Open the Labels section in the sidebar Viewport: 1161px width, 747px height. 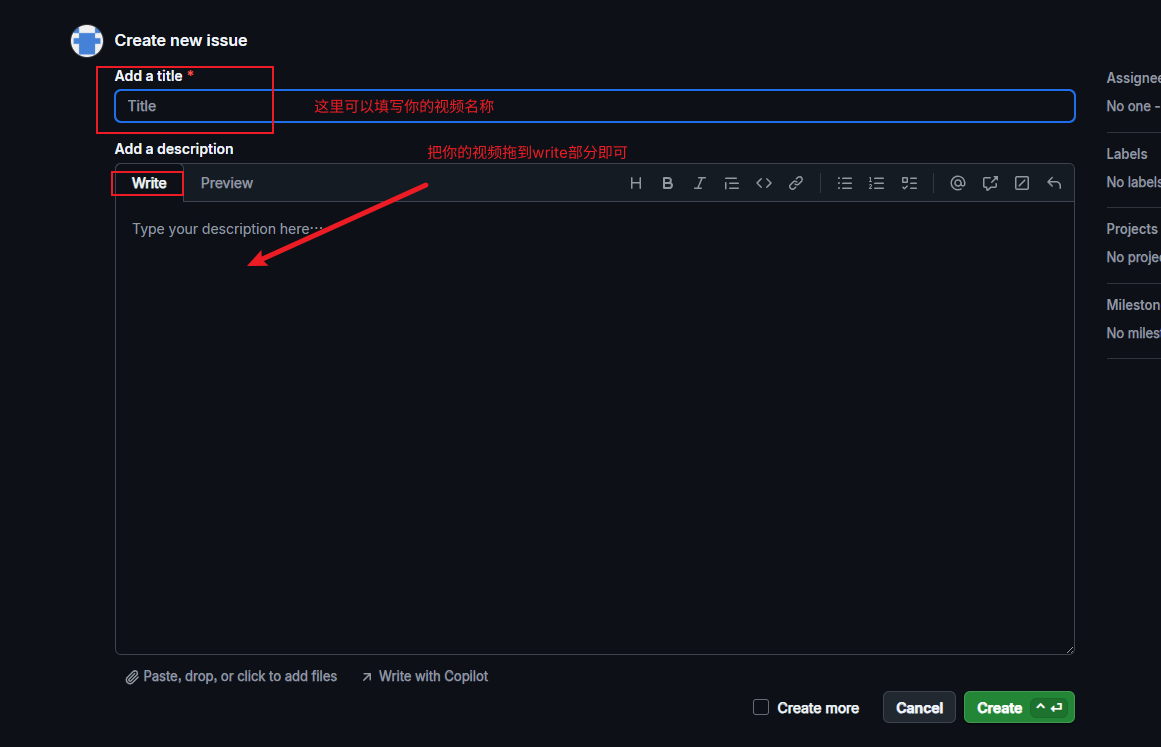tap(1126, 154)
